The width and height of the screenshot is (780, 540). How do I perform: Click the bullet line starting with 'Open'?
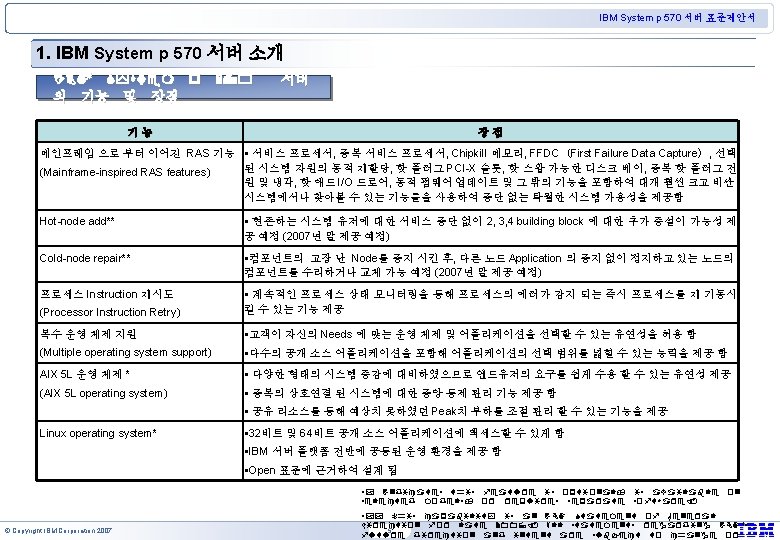[x=320, y=470]
